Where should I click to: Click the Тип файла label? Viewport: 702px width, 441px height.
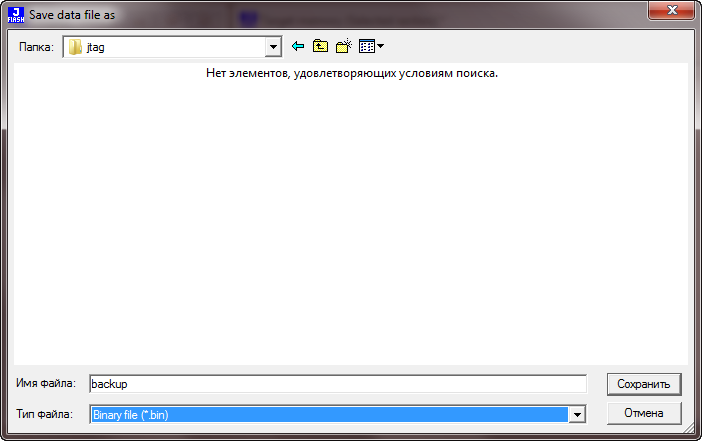pos(45,413)
